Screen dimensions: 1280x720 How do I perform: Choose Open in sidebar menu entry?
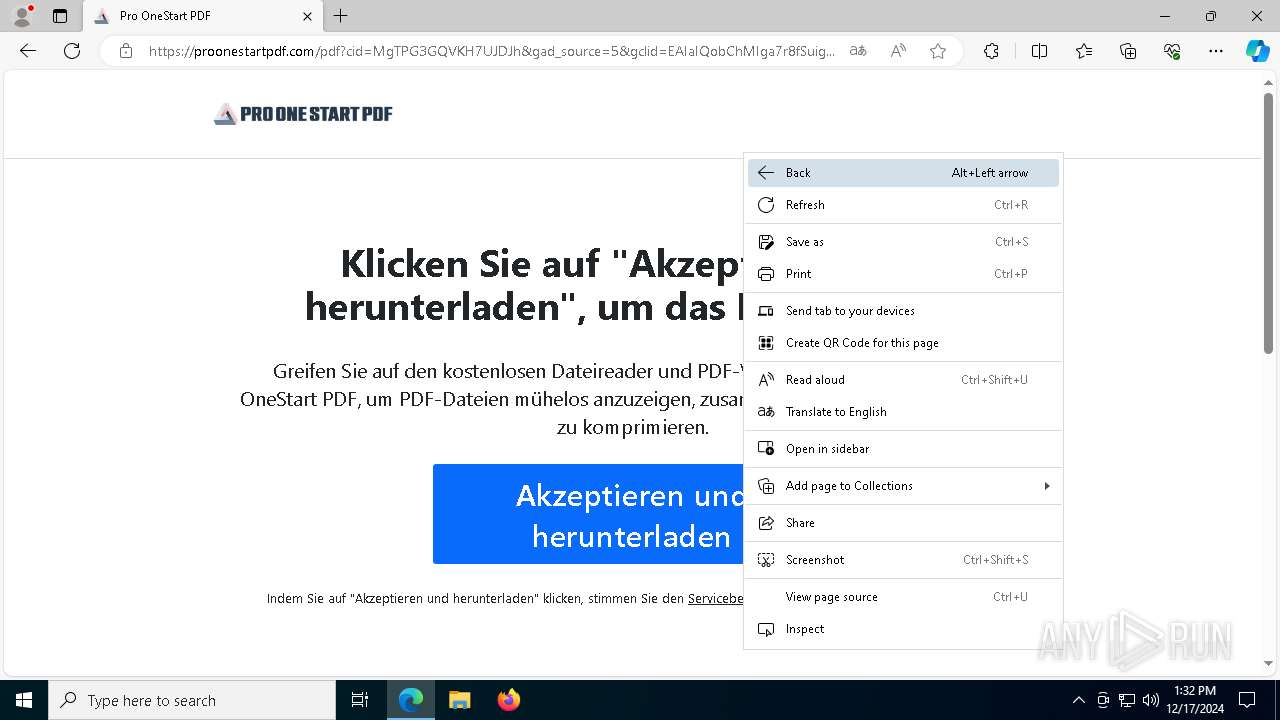tap(903, 449)
